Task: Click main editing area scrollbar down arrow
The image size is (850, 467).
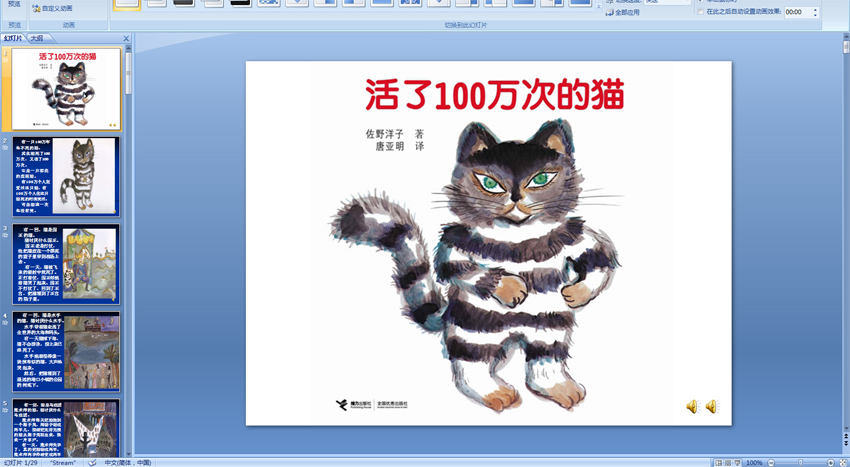Action: coord(846,430)
